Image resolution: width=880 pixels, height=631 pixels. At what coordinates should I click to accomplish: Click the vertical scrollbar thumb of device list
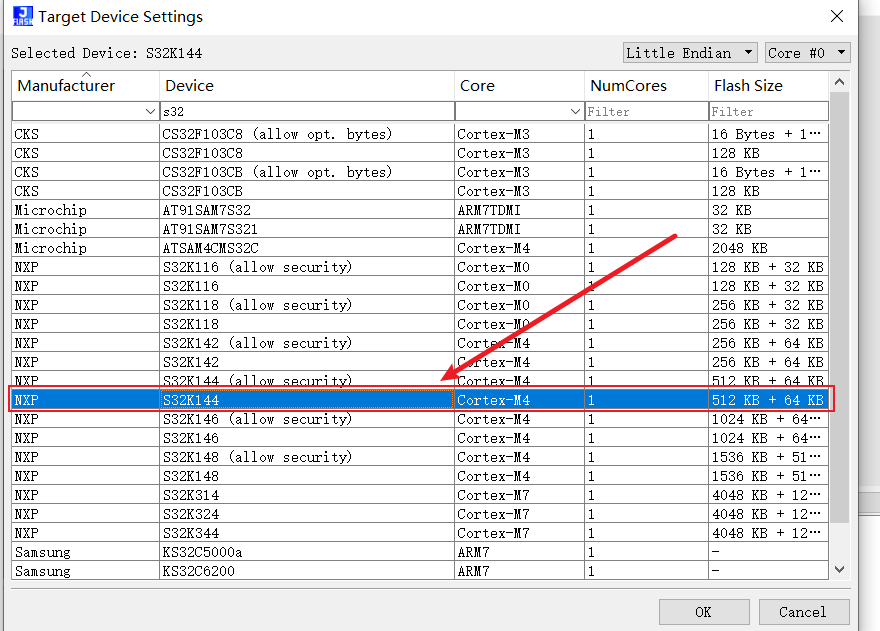coord(840,308)
